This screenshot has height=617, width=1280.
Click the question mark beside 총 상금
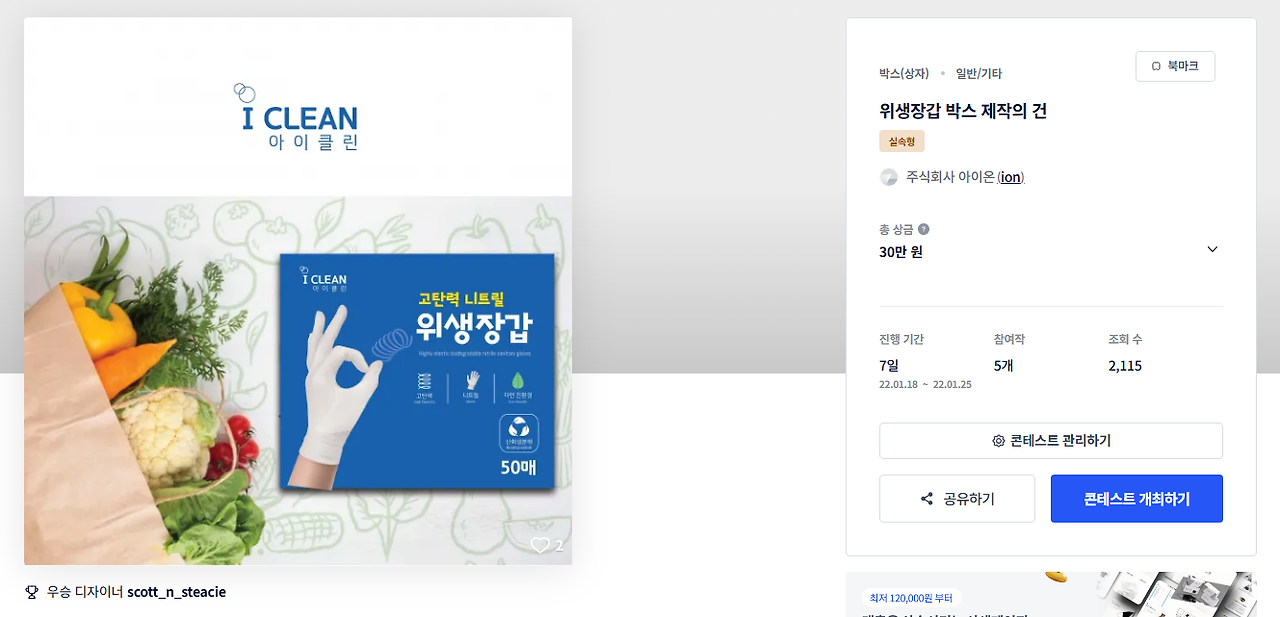coord(923,229)
